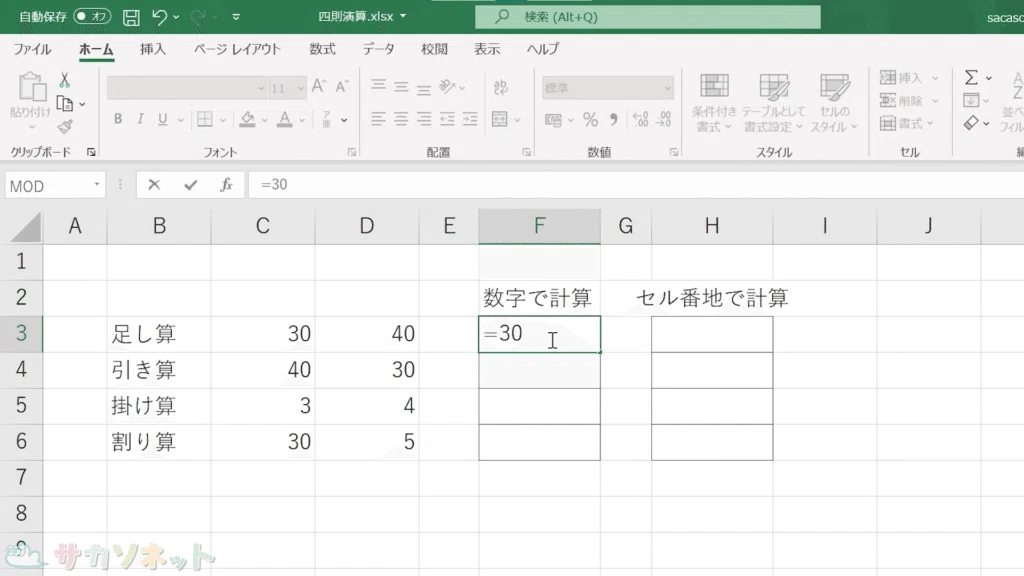Click the Wrap Text icon
The image size is (1024, 576).
point(501,86)
